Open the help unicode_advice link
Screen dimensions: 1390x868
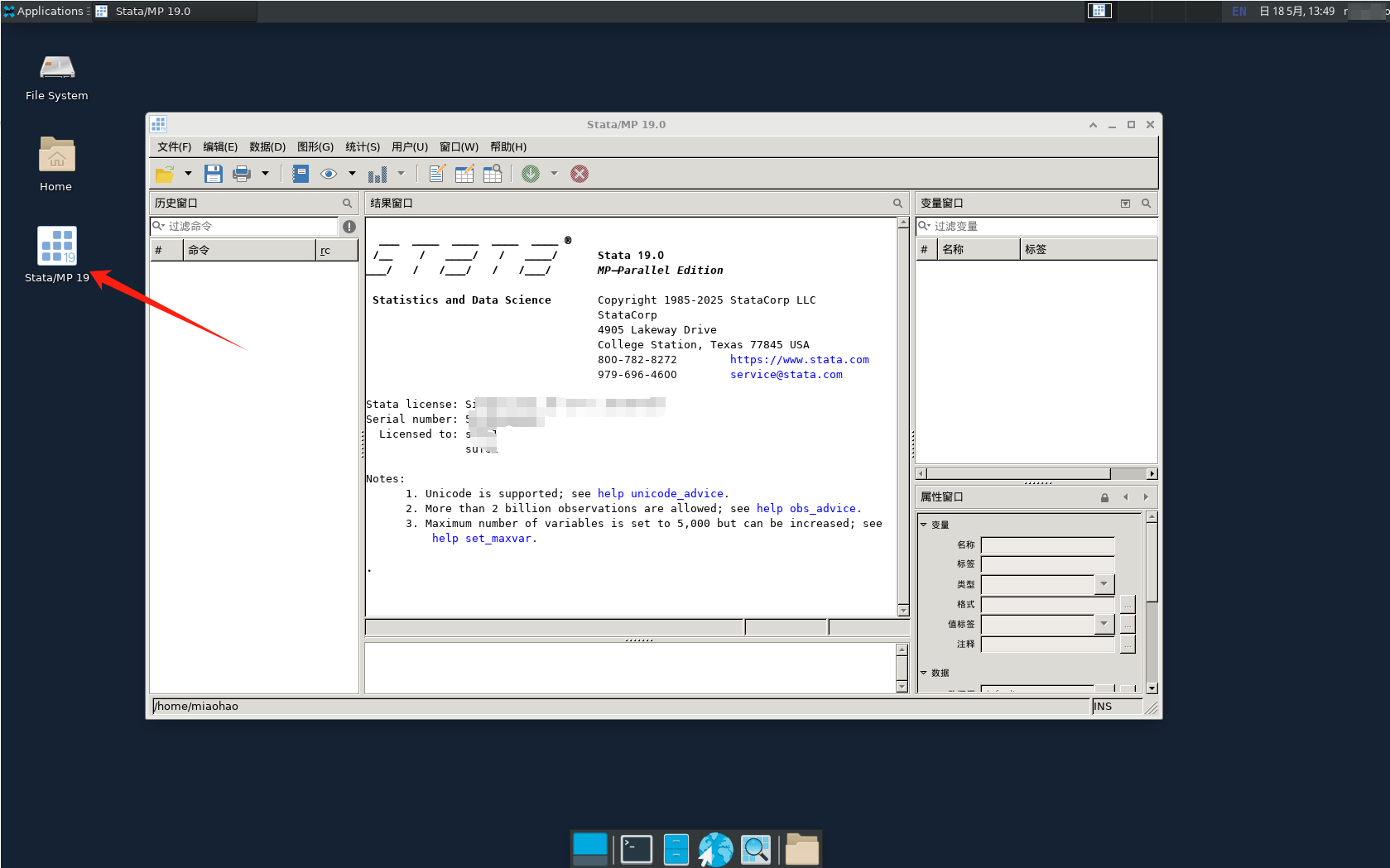pyautogui.click(x=661, y=494)
